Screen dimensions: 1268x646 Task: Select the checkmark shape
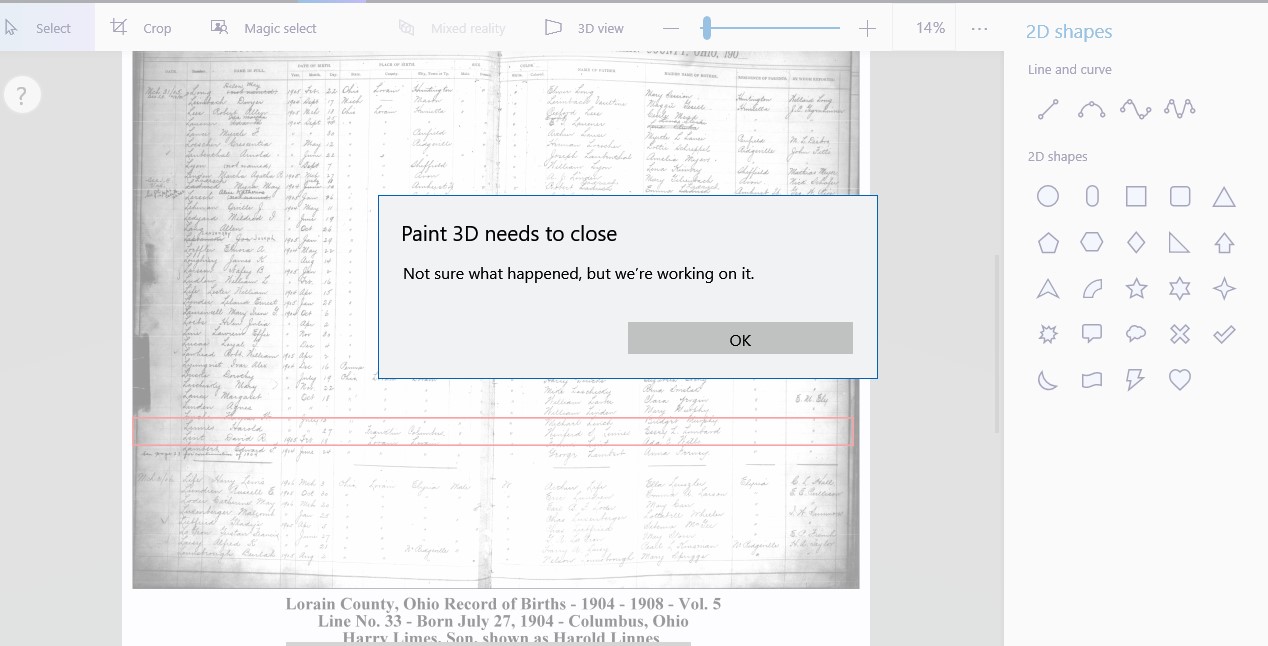click(1223, 333)
